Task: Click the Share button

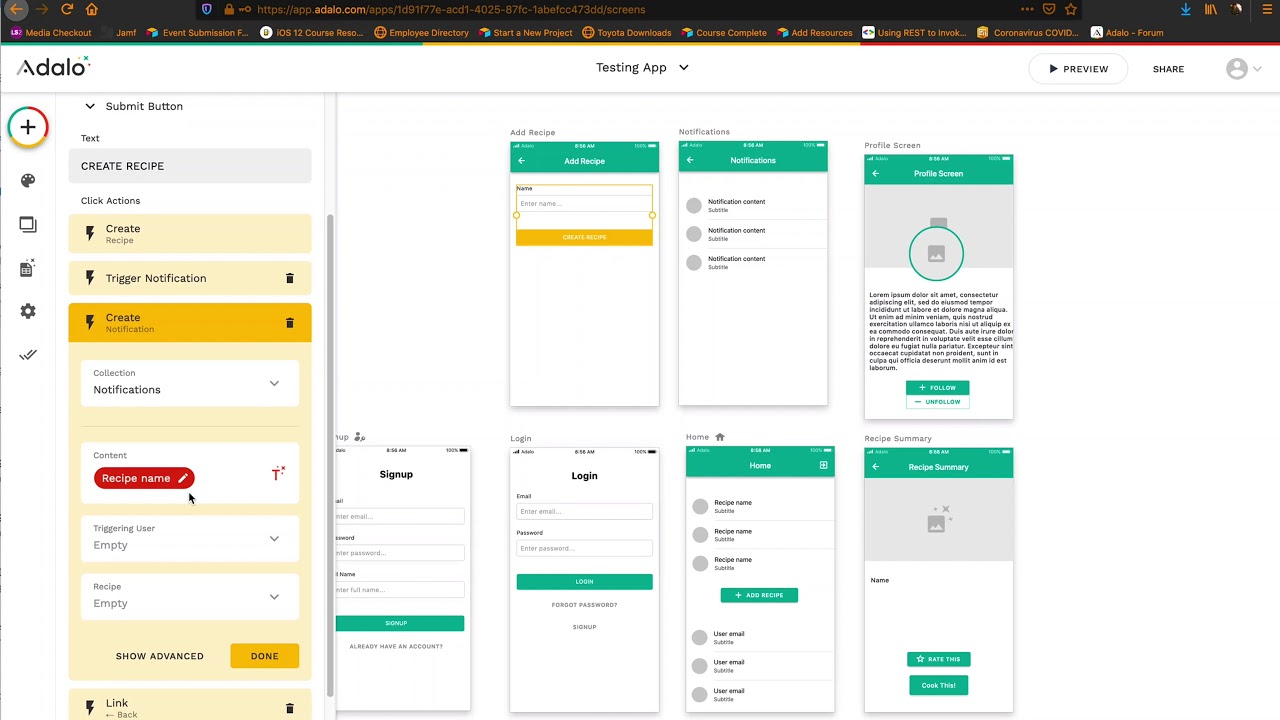Action: click(1168, 69)
